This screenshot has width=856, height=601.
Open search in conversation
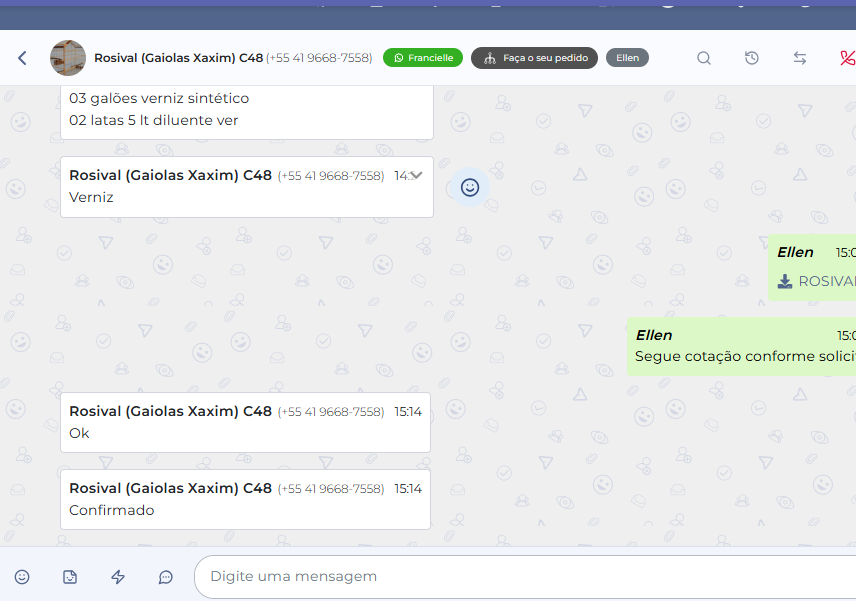click(x=704, y=58)
